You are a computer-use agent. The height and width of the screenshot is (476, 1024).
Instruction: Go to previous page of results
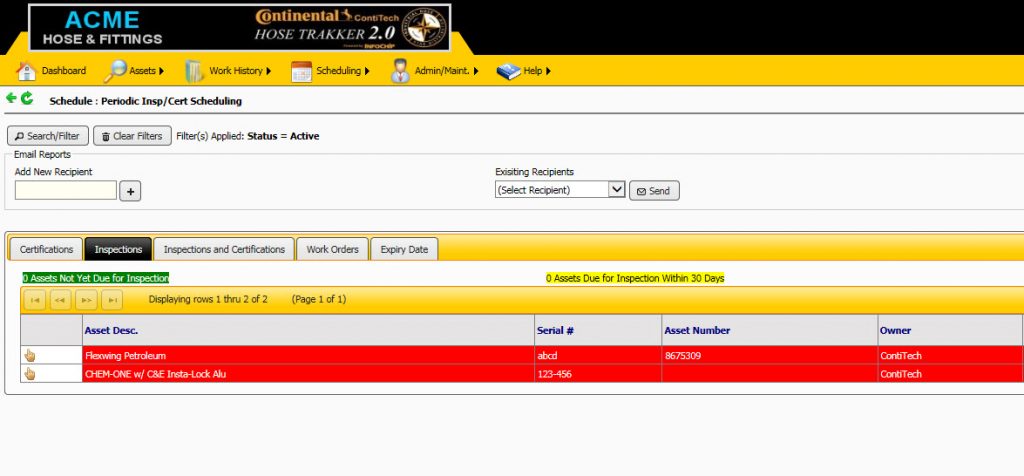[x=61, y=299]
